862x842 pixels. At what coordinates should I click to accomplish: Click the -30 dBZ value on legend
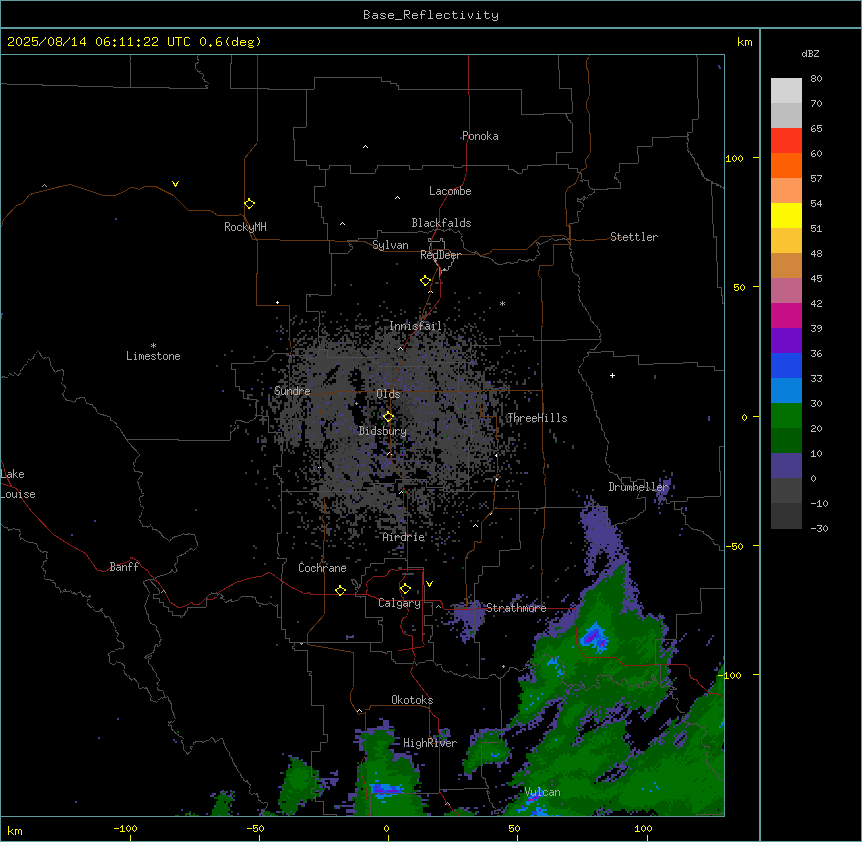click(x=819, y=529)
